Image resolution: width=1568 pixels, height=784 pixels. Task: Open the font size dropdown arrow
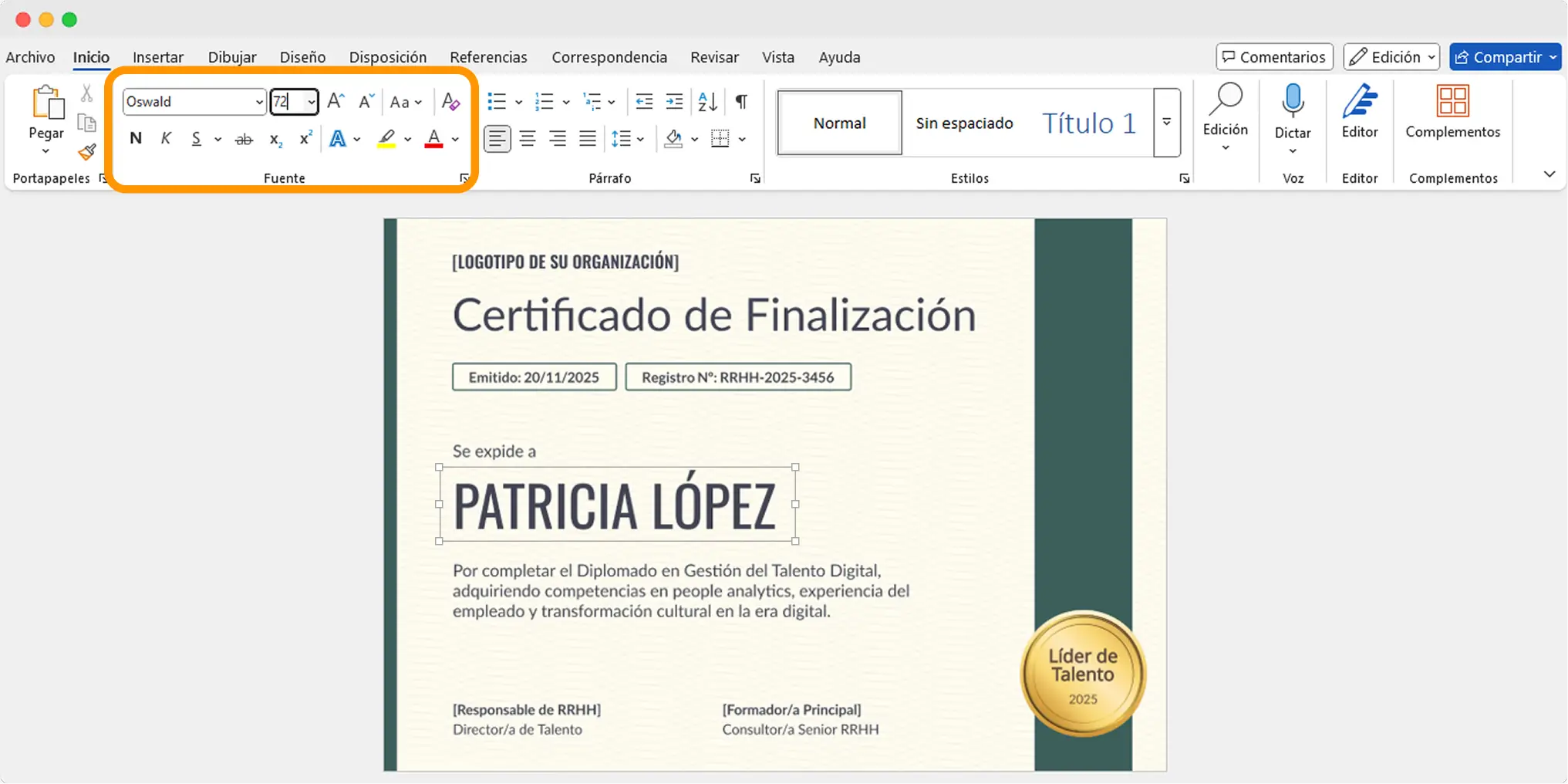pos(311,102)
